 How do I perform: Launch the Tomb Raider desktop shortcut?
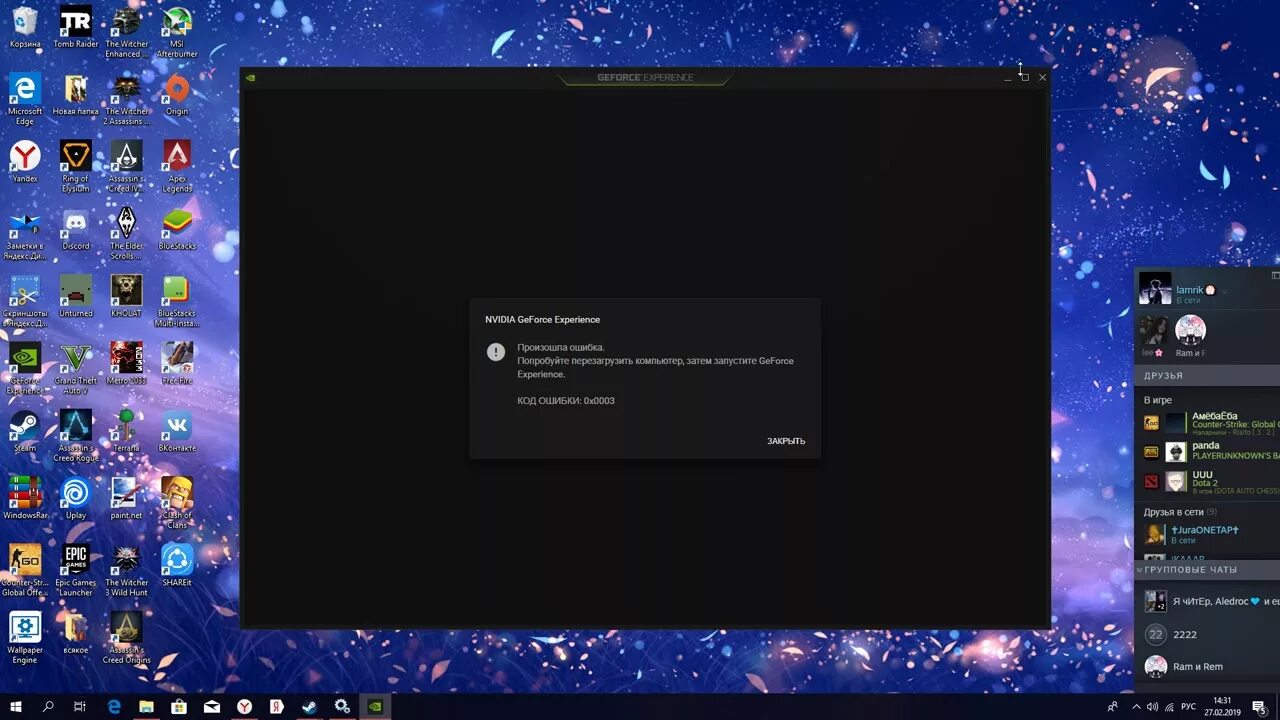pyautogui.click(x=76, y=28)
